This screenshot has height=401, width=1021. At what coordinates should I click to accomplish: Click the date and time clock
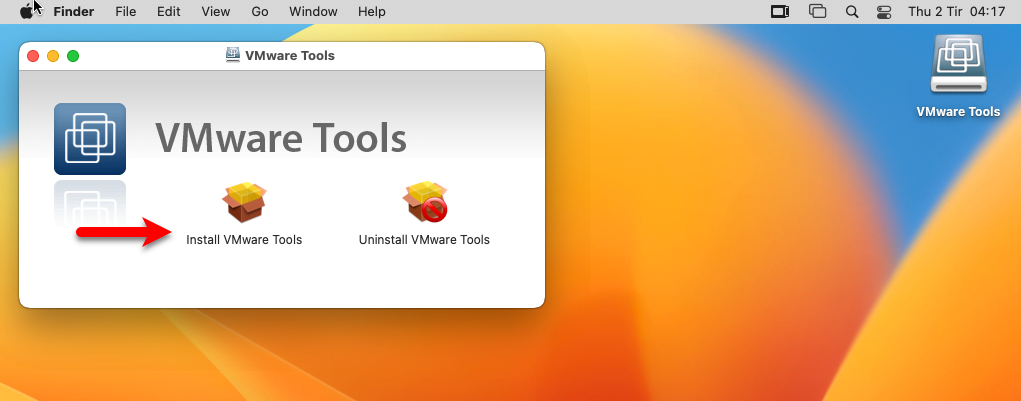[x=957, y=12]
